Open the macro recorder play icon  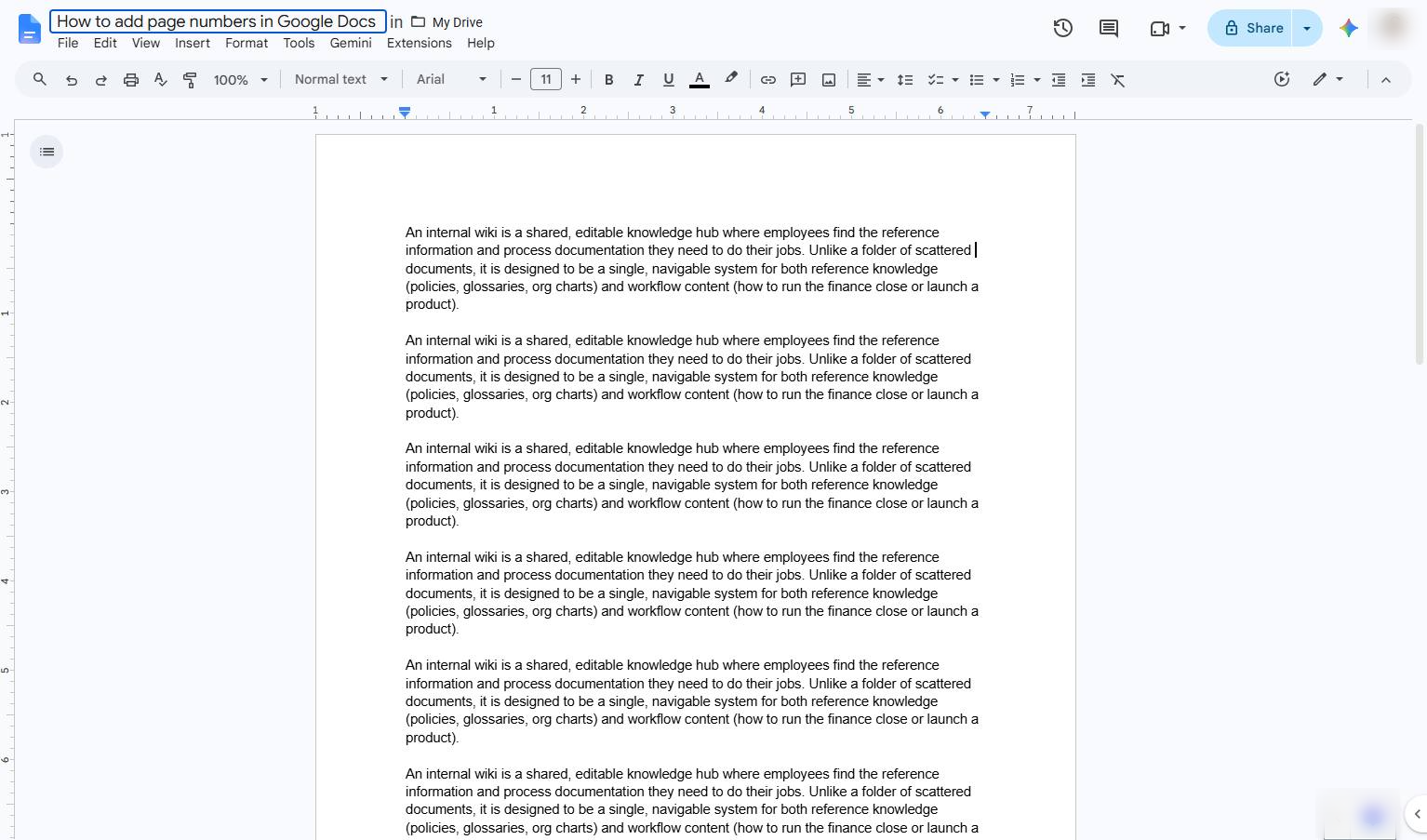click(x=1282, y=80)
